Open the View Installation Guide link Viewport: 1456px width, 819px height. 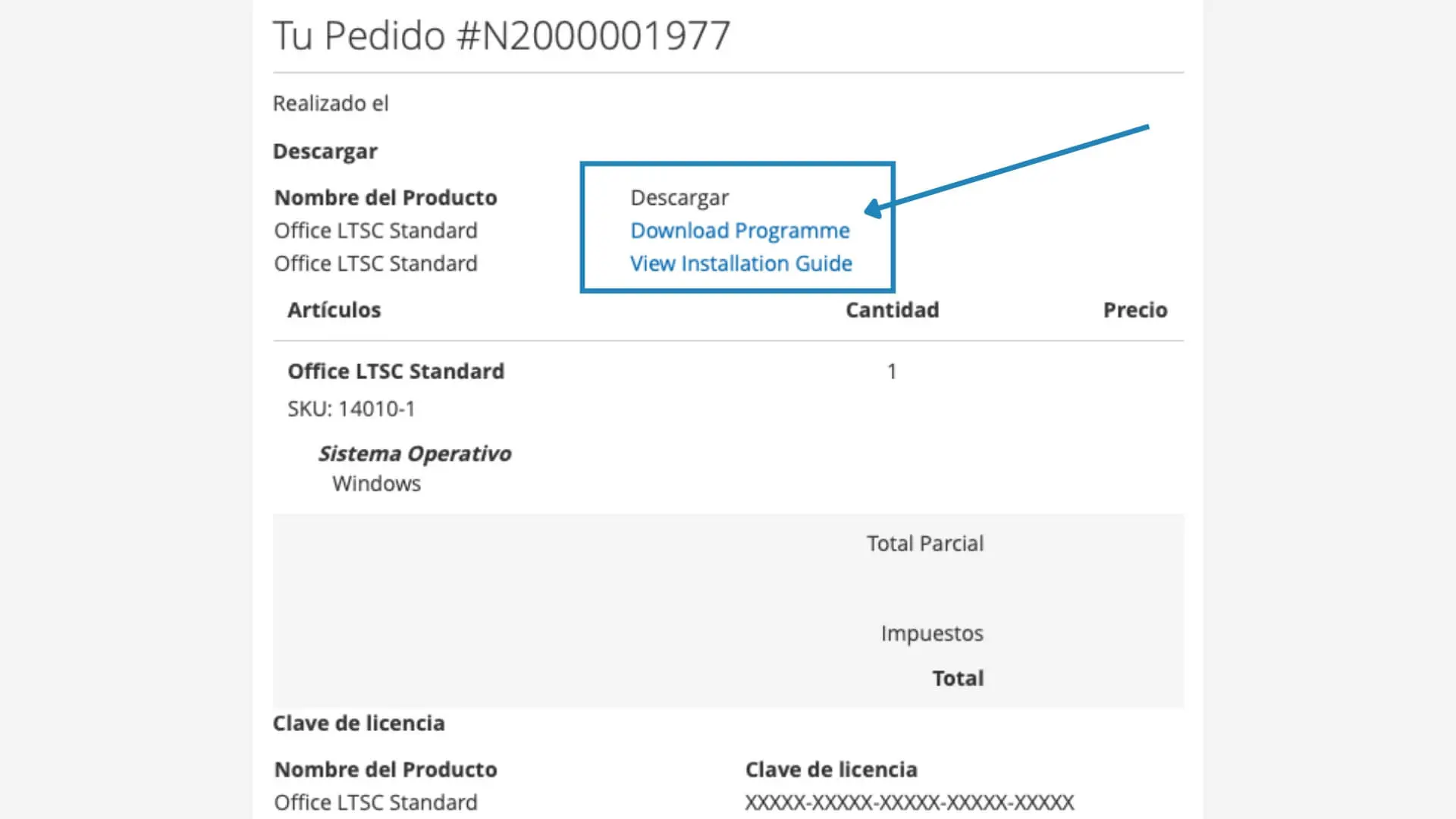741,263
